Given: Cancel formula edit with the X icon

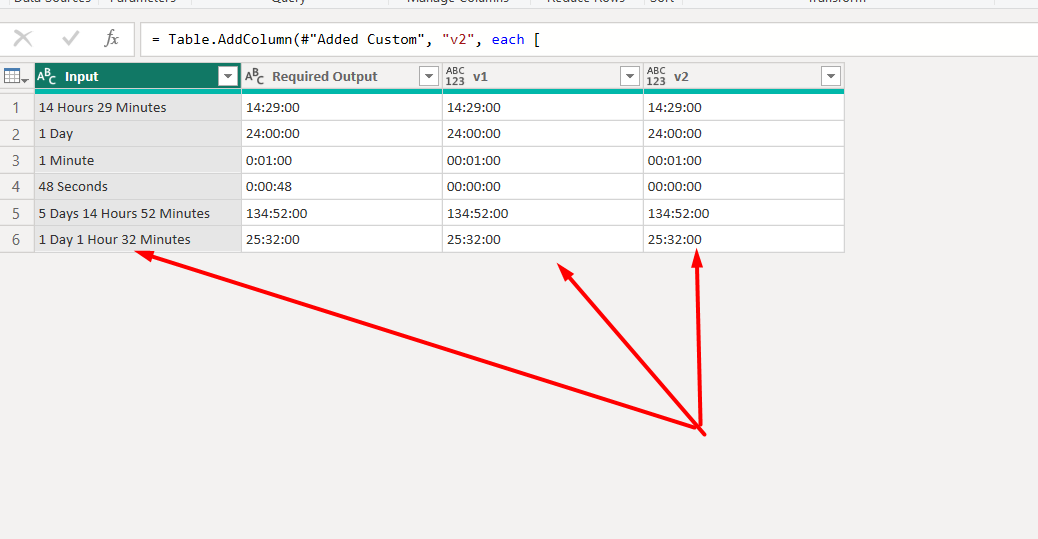Looking at the screenshot, I should point(23,39).
